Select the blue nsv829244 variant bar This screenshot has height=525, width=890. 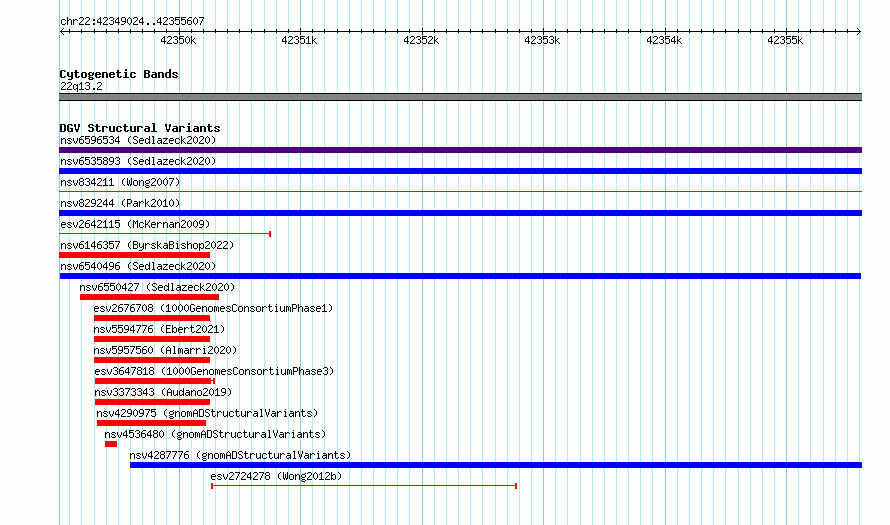[x=460, y=213]
